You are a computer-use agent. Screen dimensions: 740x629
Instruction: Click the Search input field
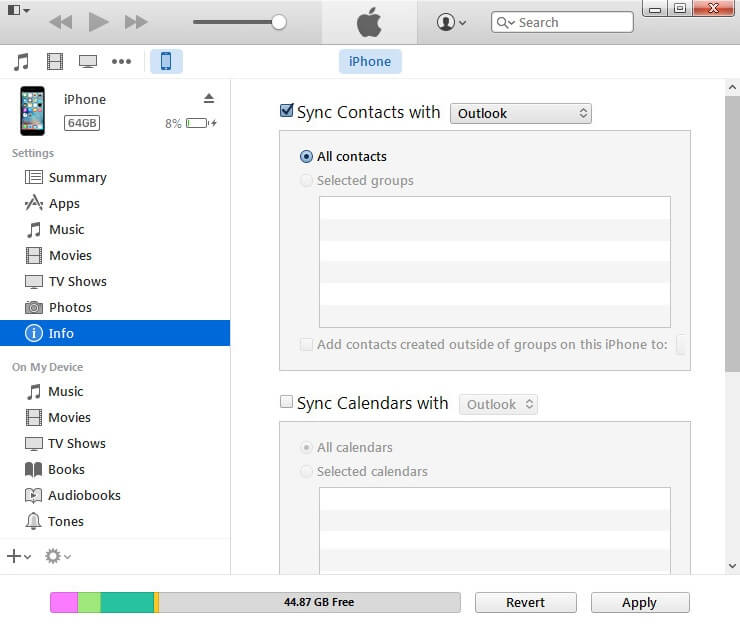coord(562,22)
